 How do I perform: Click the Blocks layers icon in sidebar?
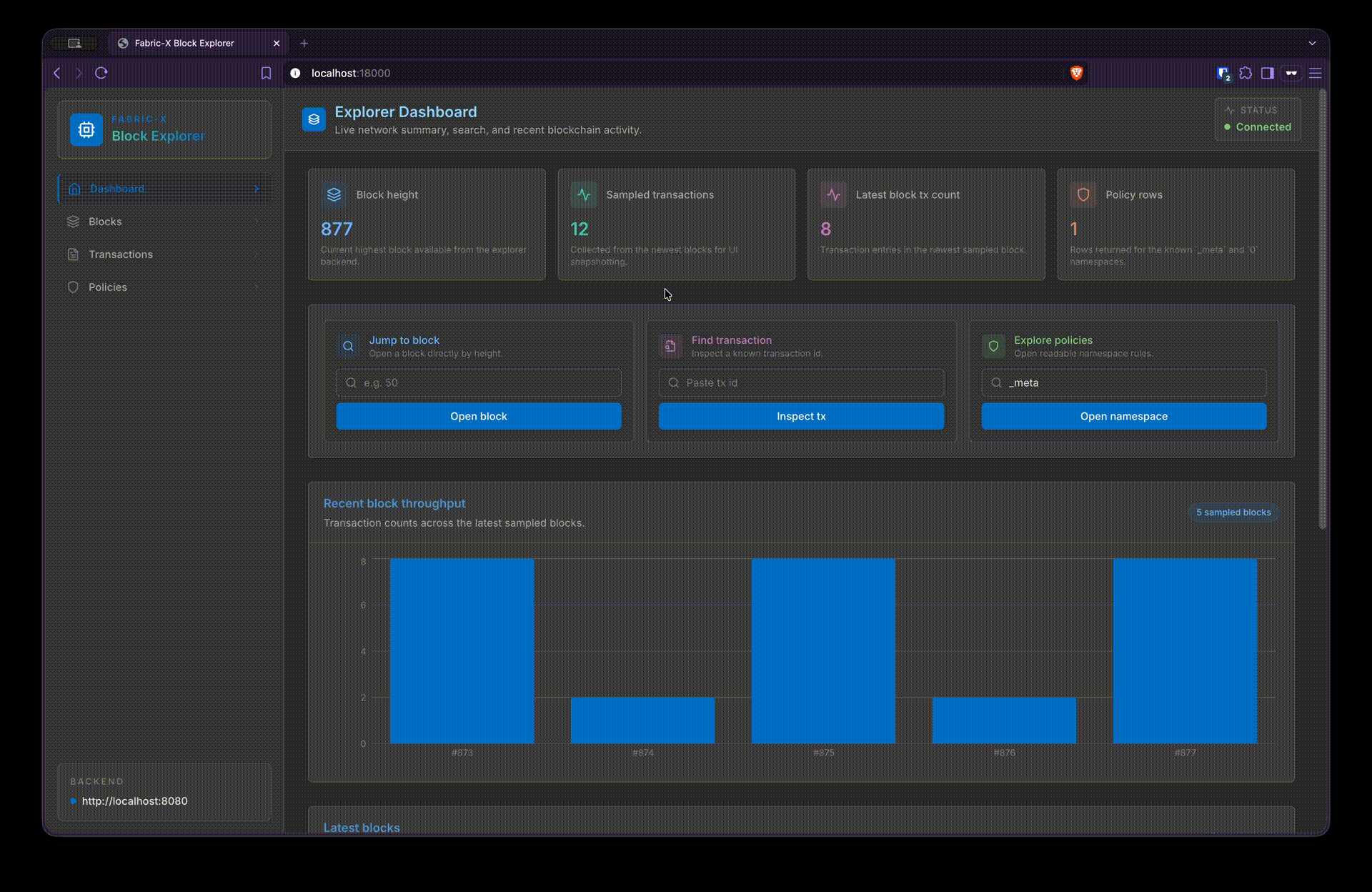click(73, 222)
